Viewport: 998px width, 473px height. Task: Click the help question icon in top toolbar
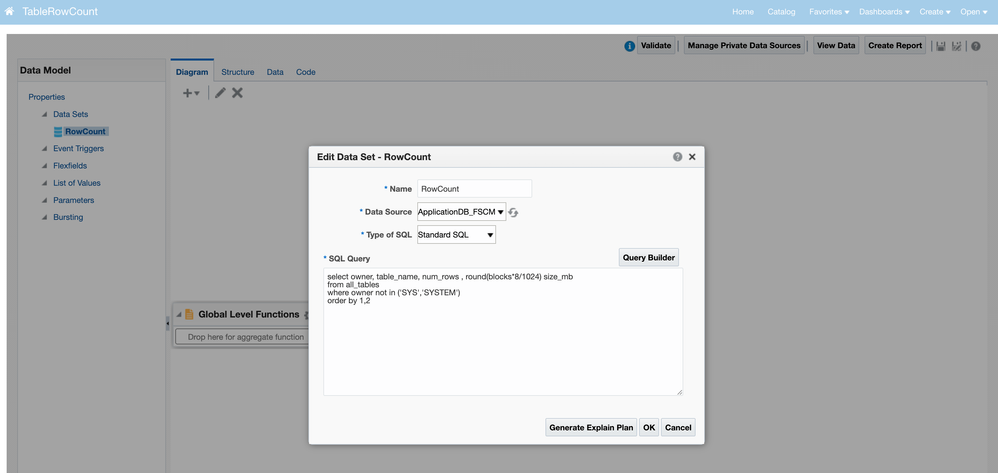[975, 46]
